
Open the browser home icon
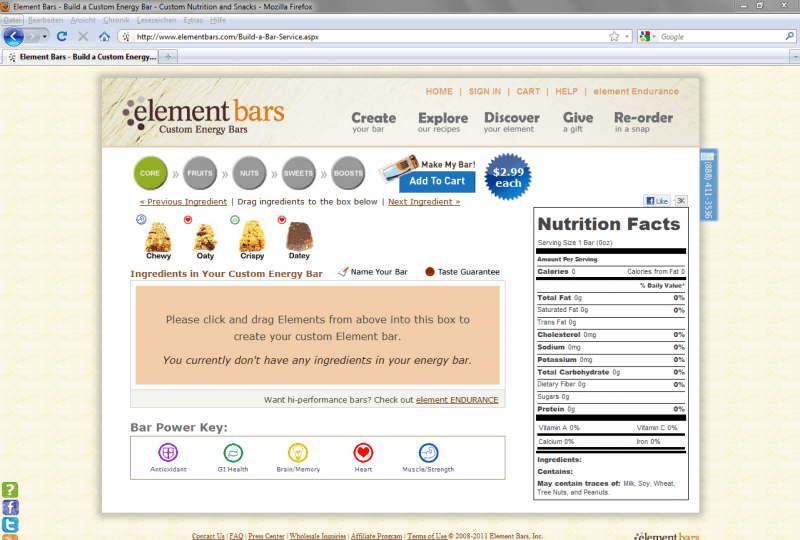[x=105, y=36]
